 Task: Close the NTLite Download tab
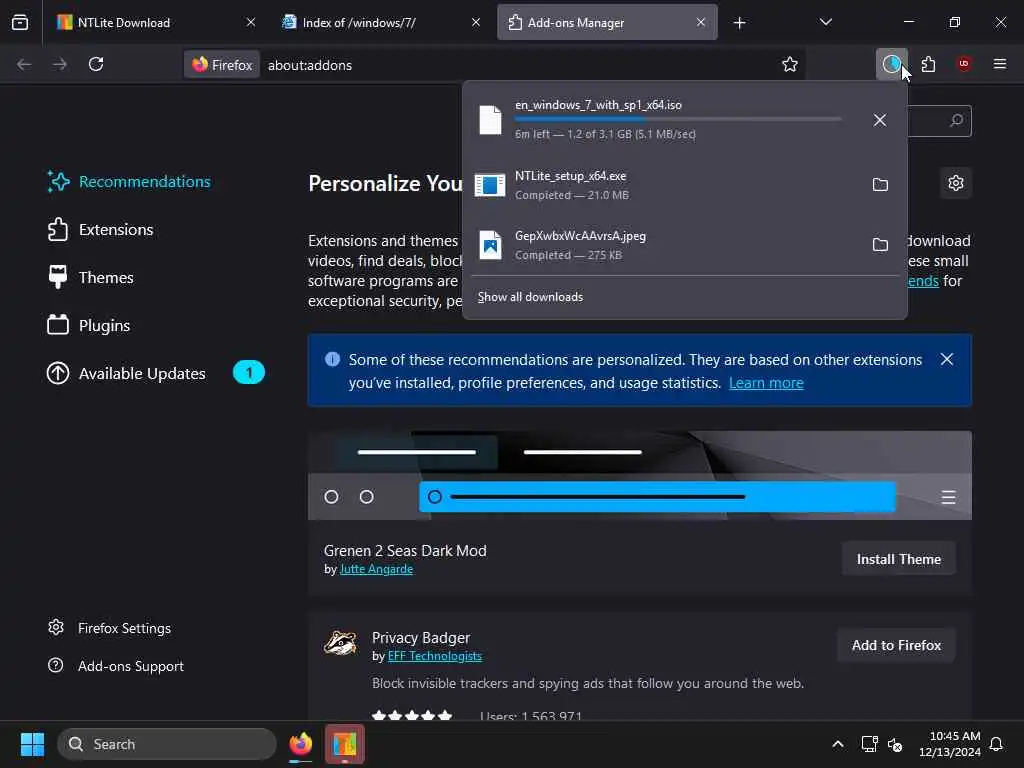click(251, 22)
